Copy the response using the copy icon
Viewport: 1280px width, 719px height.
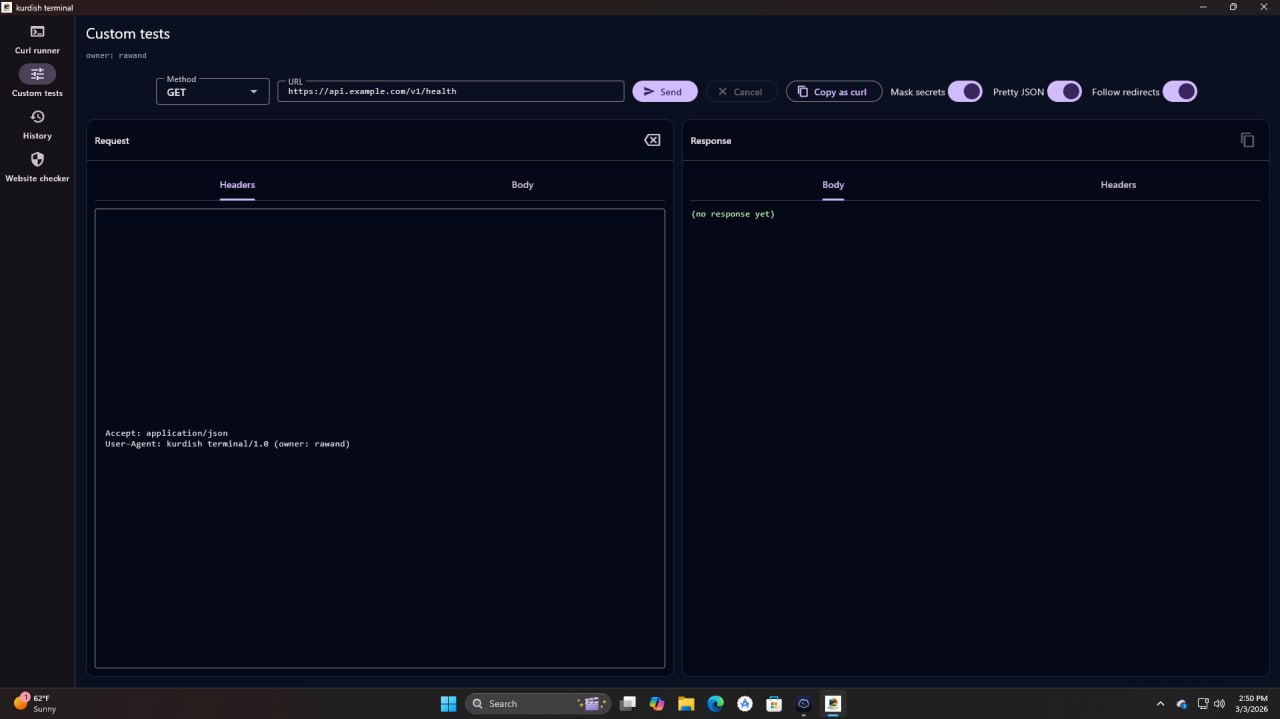pos(1247,140)
